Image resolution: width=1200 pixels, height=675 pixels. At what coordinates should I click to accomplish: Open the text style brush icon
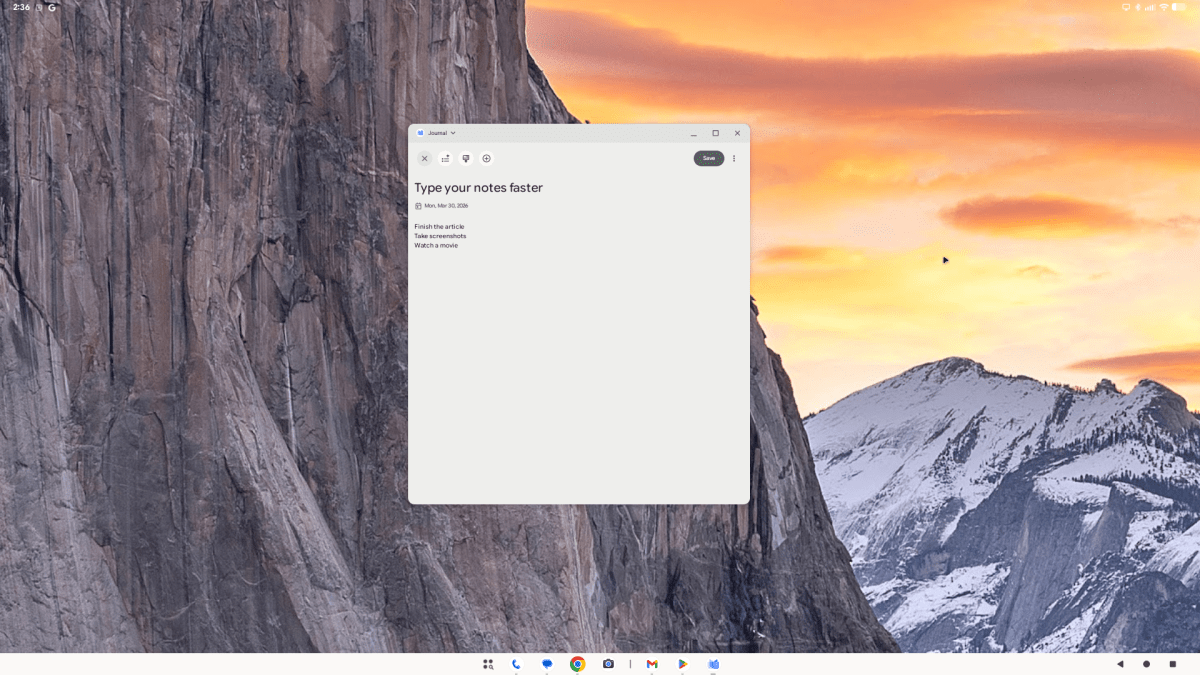[x=466, y=158]
